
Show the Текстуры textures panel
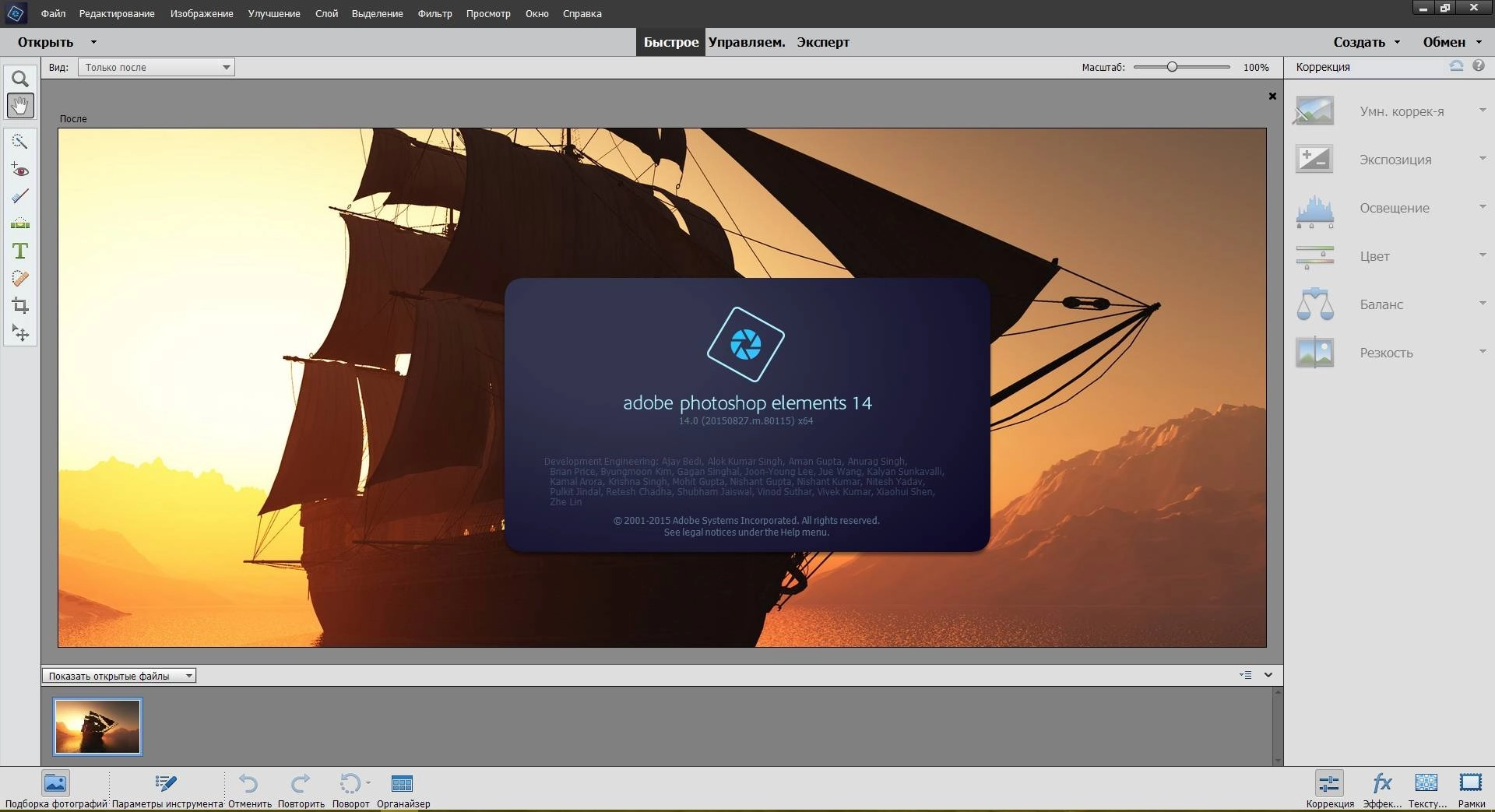coord(1426,789)
